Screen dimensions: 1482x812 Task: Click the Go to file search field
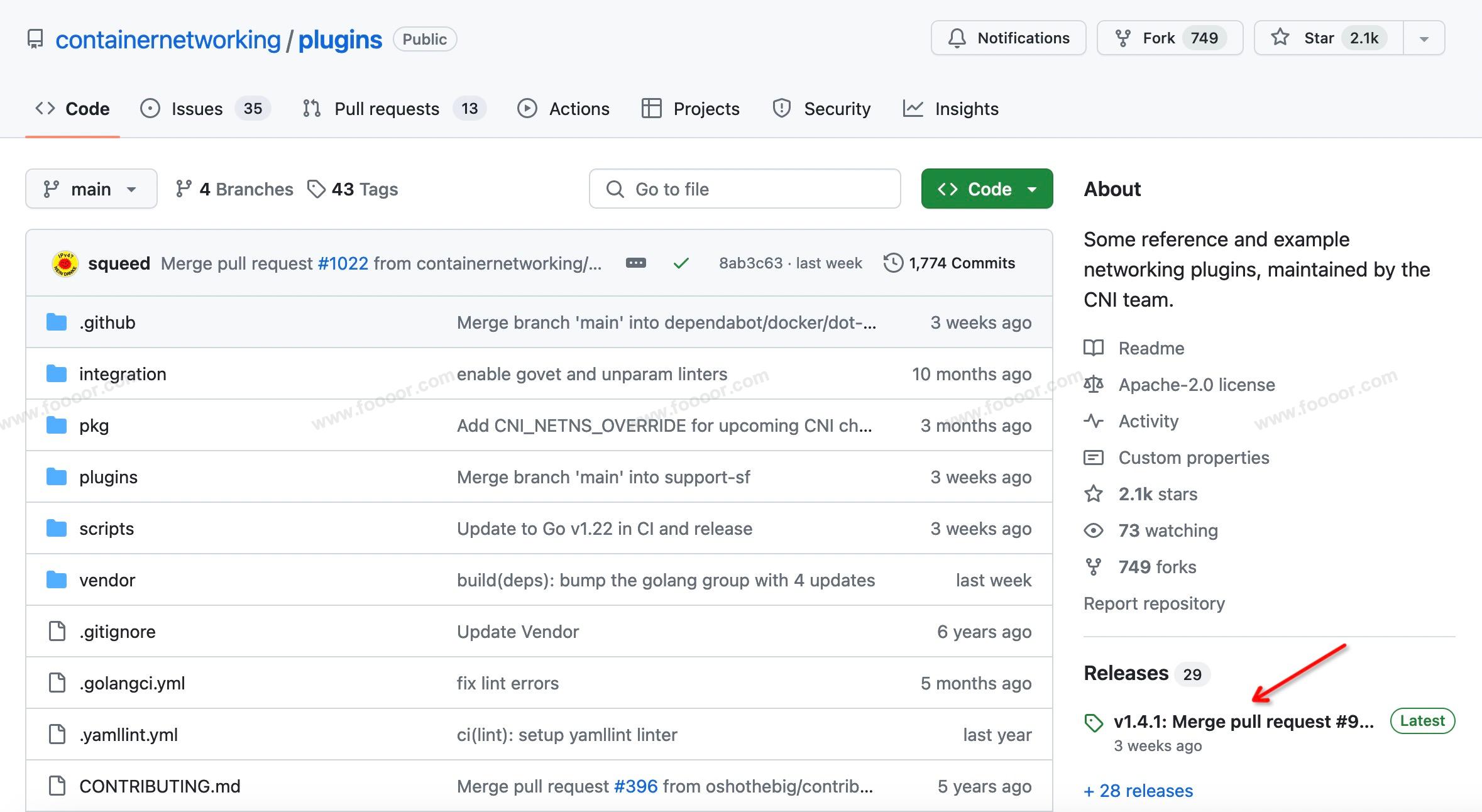[x=745, y=189]
